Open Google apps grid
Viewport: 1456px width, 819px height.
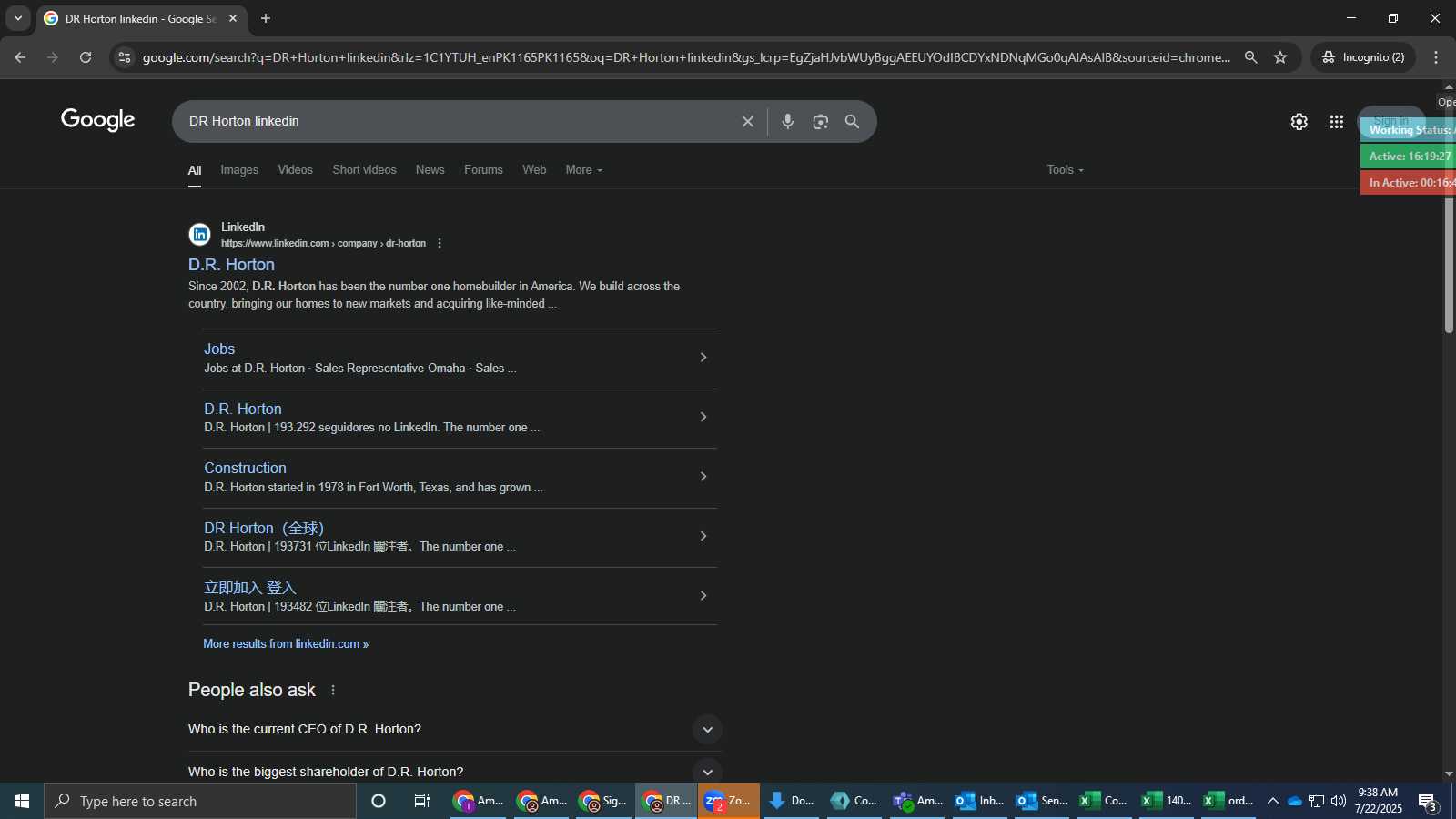[1336, 121]
